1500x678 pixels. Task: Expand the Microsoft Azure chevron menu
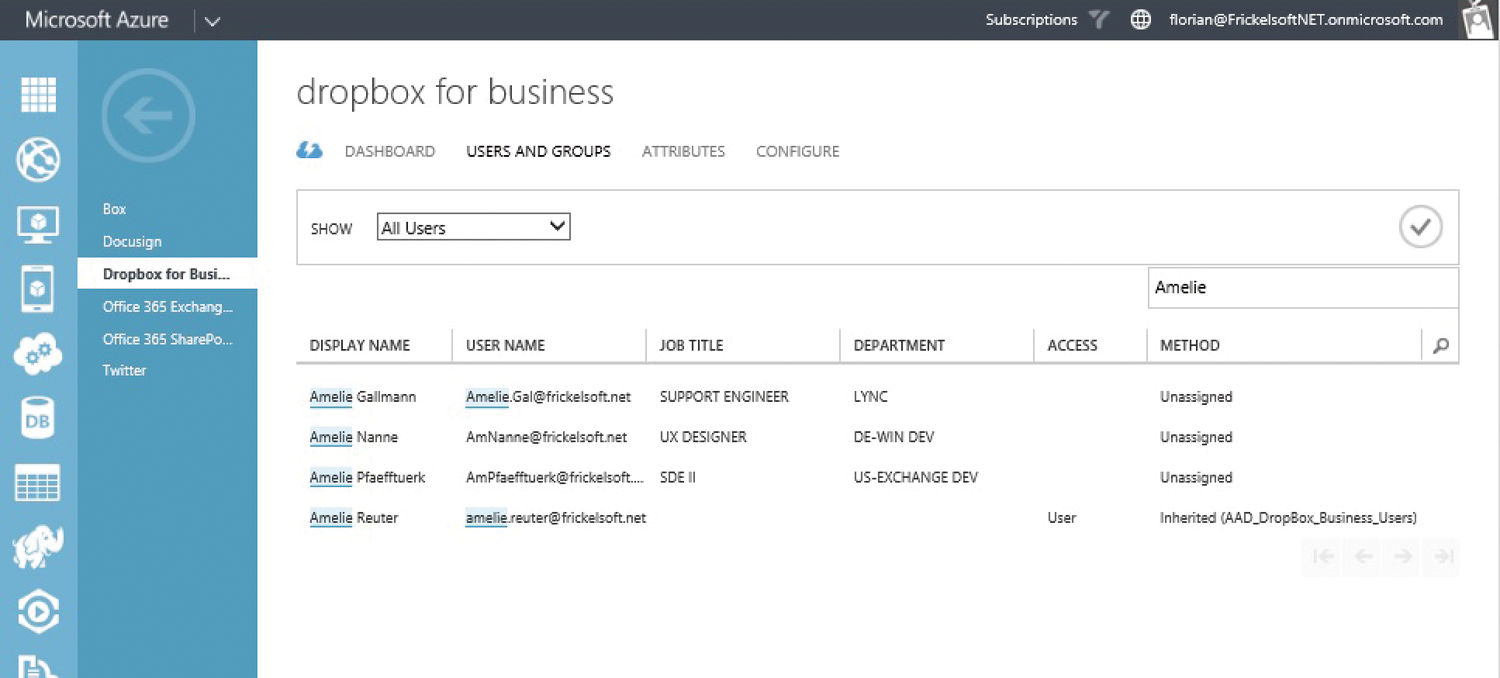point(211,20)
